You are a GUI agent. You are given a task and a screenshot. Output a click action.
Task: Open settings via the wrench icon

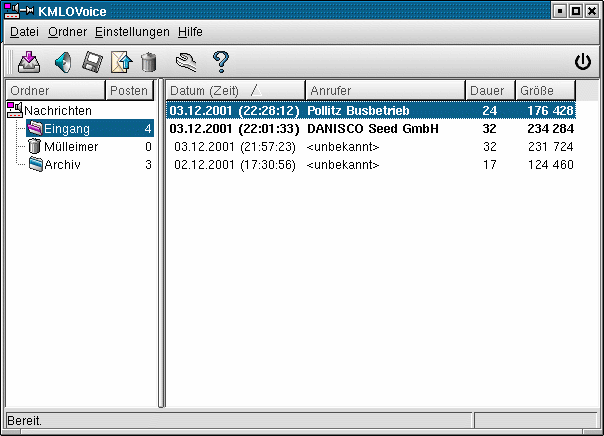click(186, 62)
